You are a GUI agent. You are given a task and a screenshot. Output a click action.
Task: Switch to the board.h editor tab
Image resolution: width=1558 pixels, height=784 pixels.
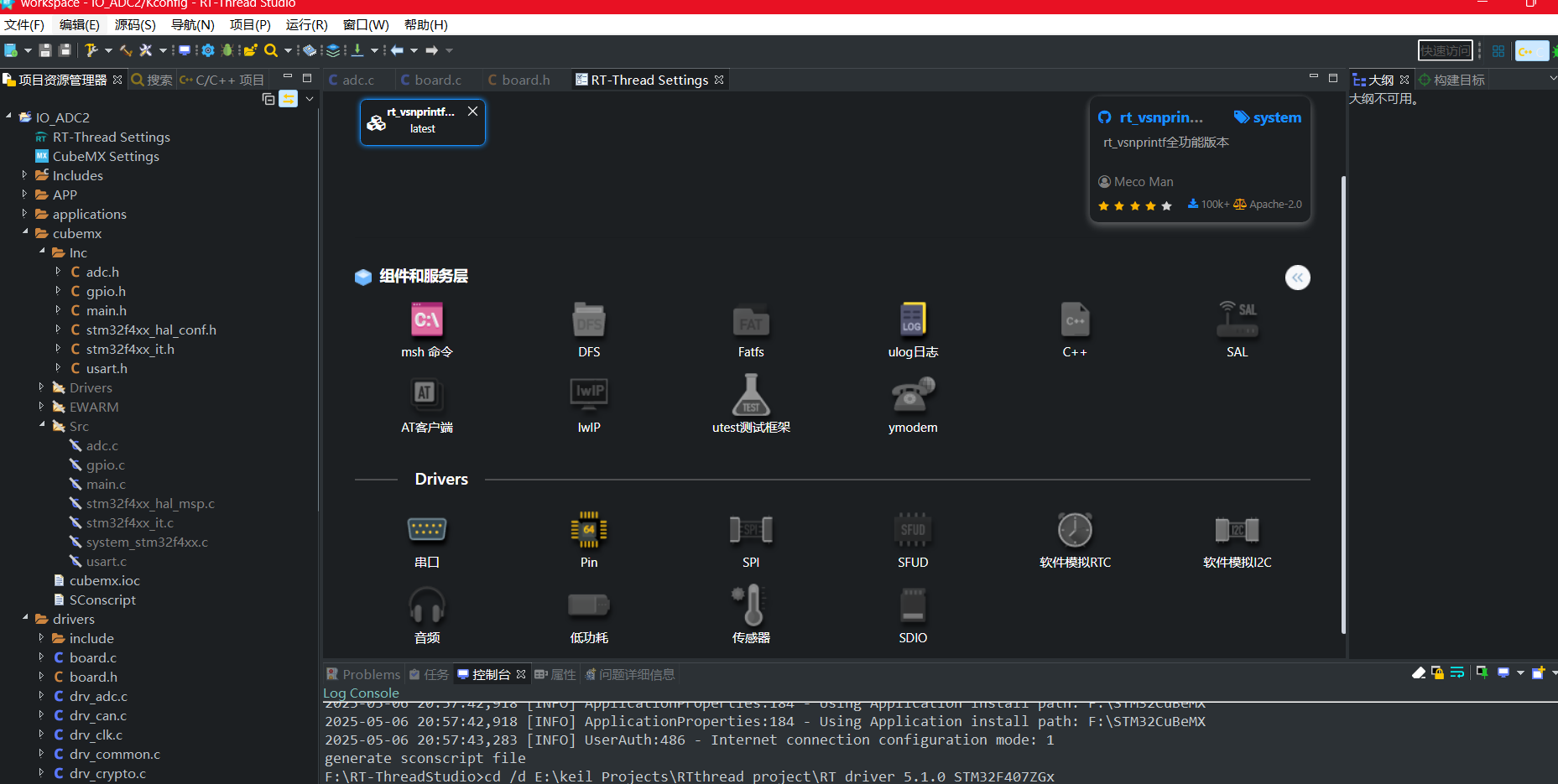[x=526, y=80]
